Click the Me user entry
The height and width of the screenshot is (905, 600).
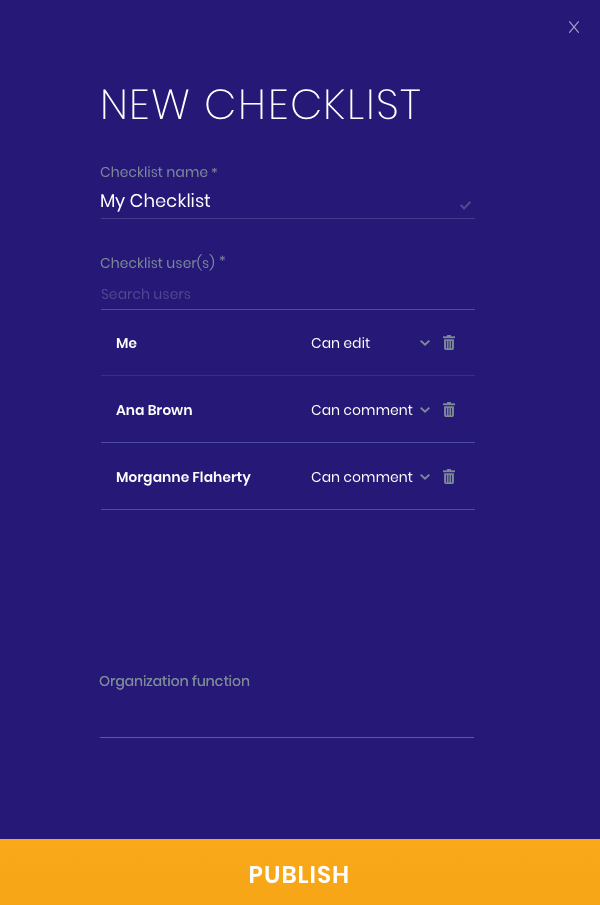(126, 343)
